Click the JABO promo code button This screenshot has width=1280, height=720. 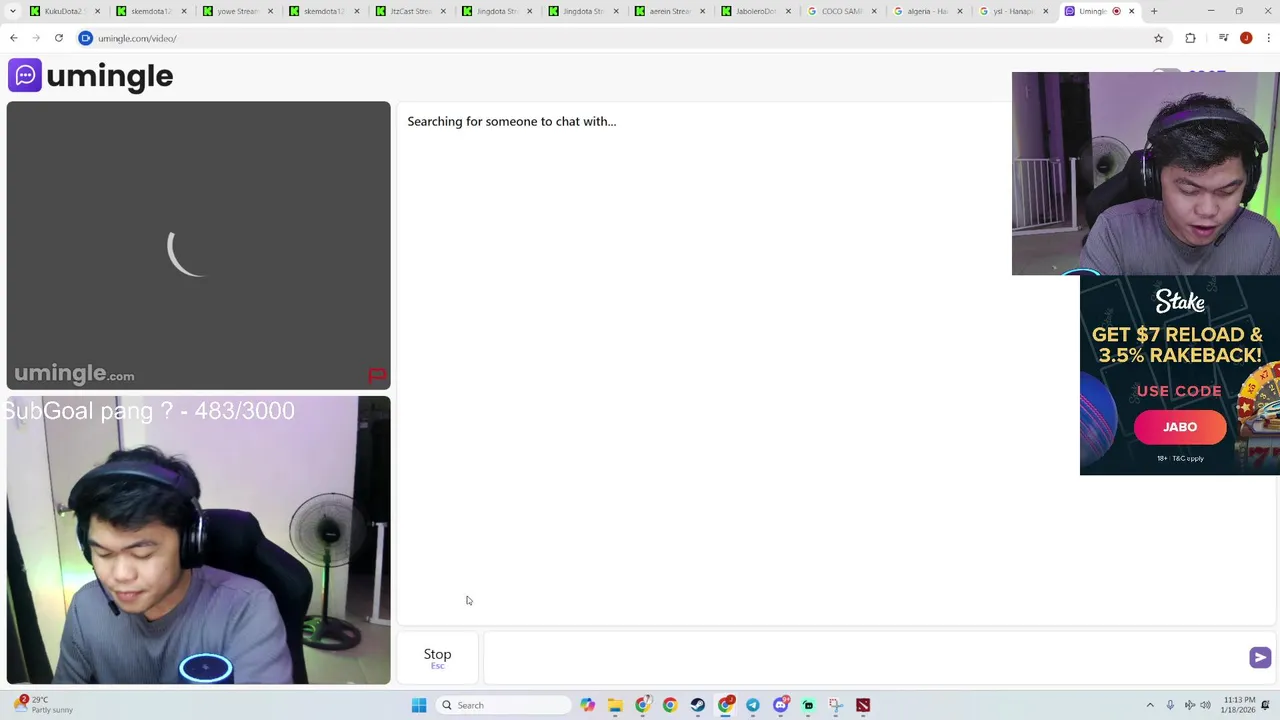tap(1180, 427)
